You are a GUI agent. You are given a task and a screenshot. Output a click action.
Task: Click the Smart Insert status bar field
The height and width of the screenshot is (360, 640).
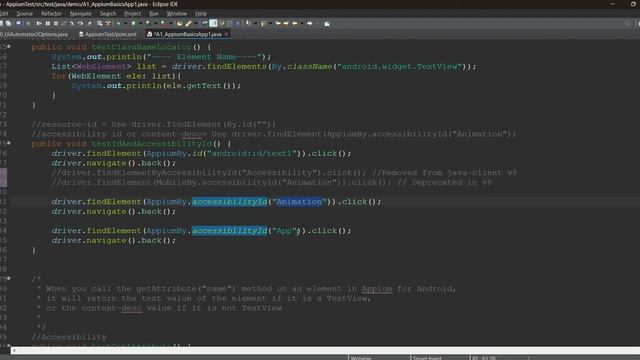tap(427, 358)
